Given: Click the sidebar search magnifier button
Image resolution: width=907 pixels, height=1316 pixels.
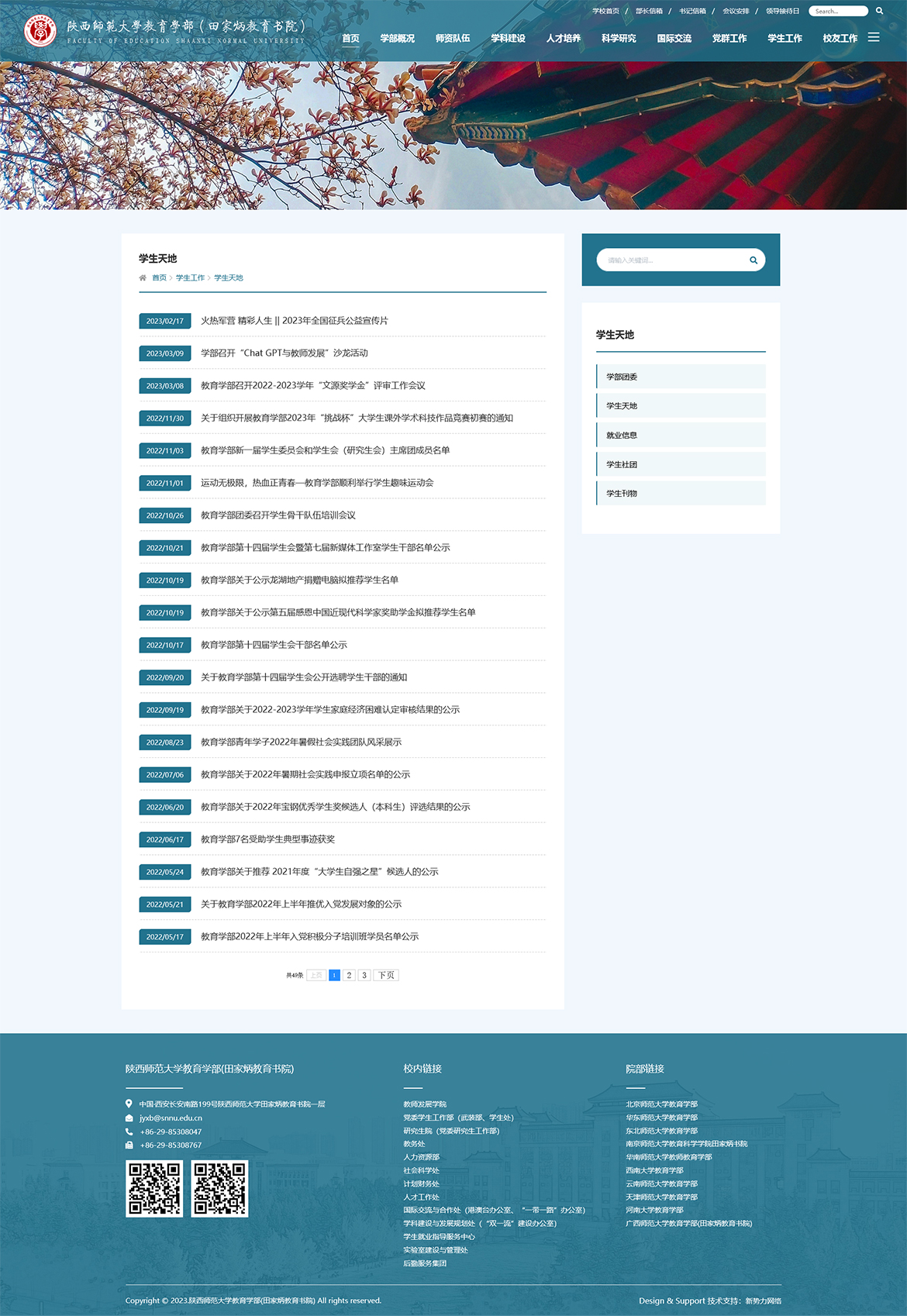Looking at the screenshot, I should click(753, 260).
